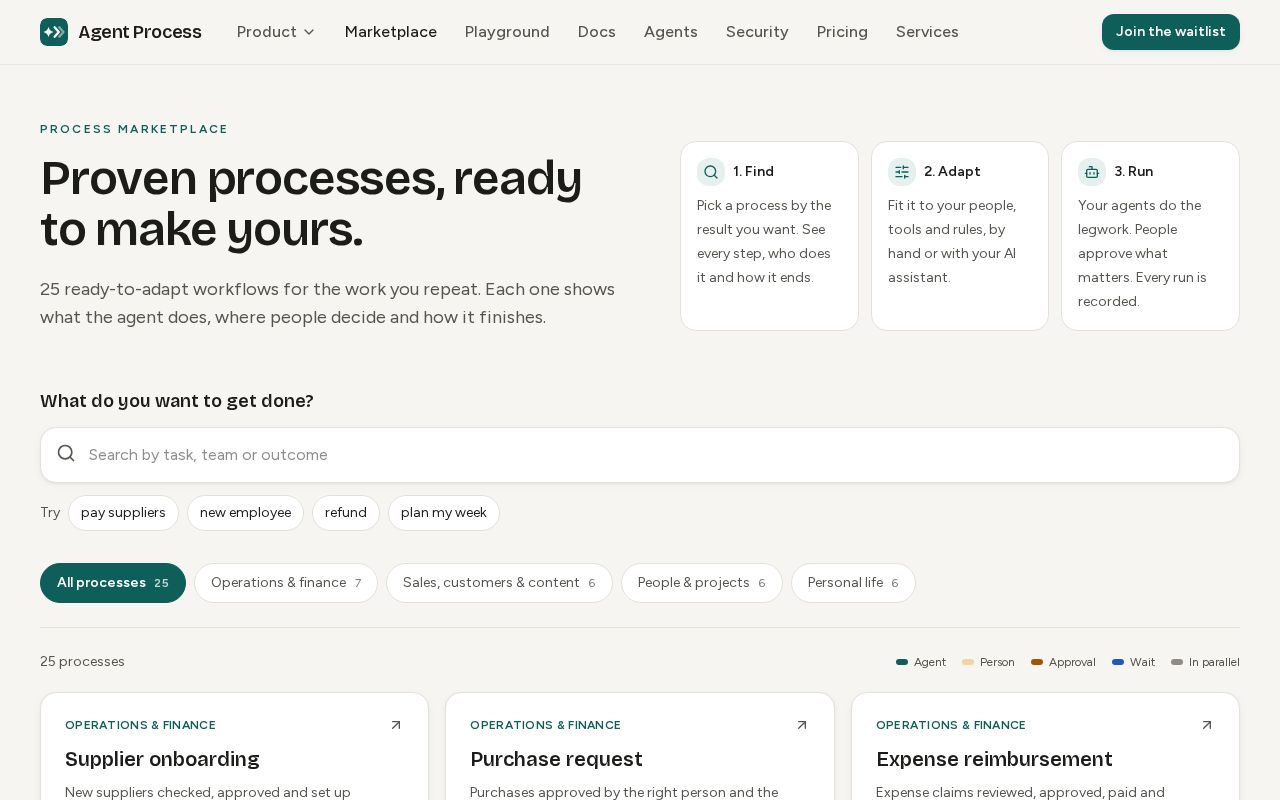Open Expense reimbursement via its arrow icon
Viewport: 1280px width, 800px height.
coord(1207,725)
